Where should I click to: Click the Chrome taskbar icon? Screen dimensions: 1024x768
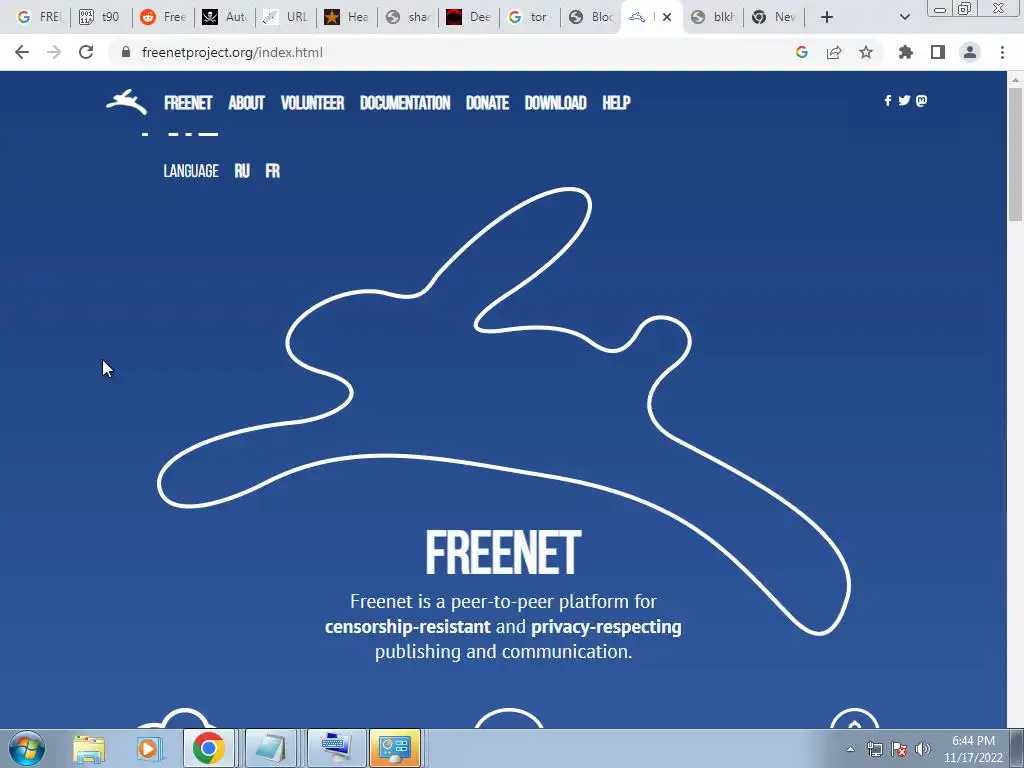[208, 748]
